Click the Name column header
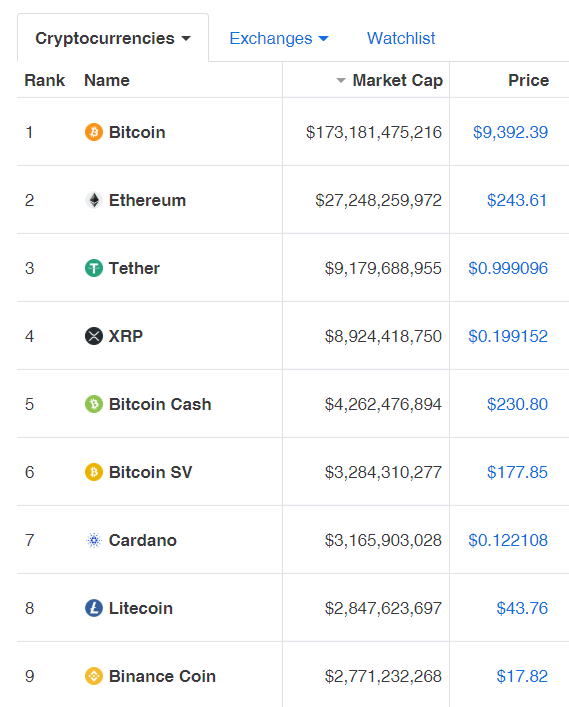The image size is (569, 707). [107, 80]
